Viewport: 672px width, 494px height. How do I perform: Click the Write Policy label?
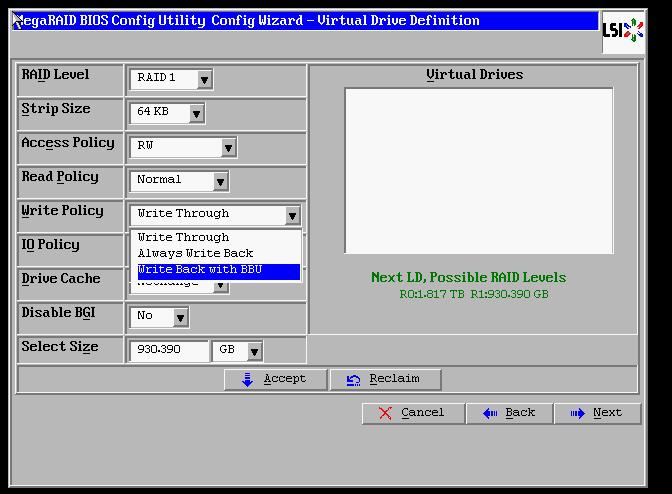click(x=63, y=211)
